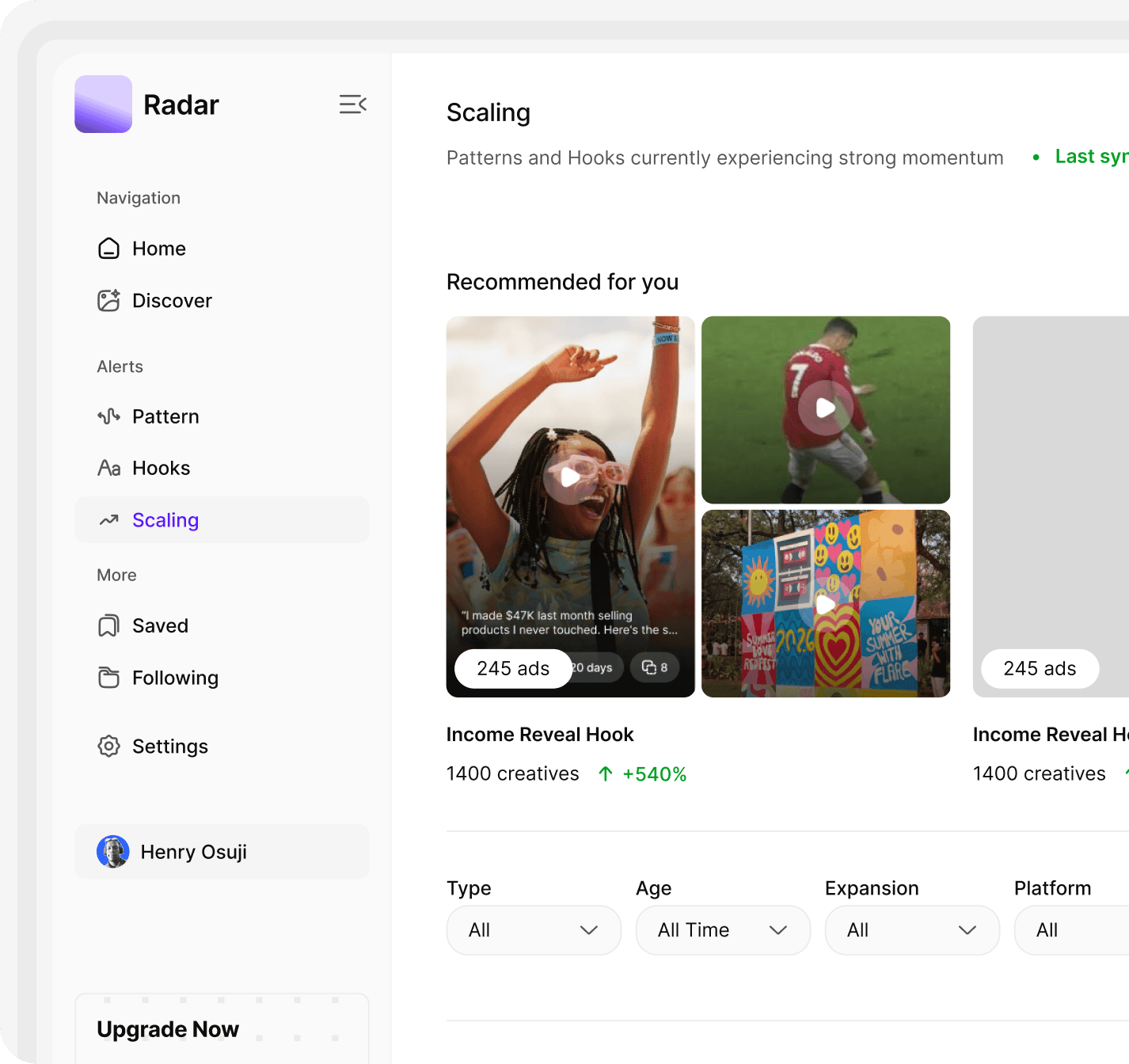Open the Saved section

click(222, 625)
